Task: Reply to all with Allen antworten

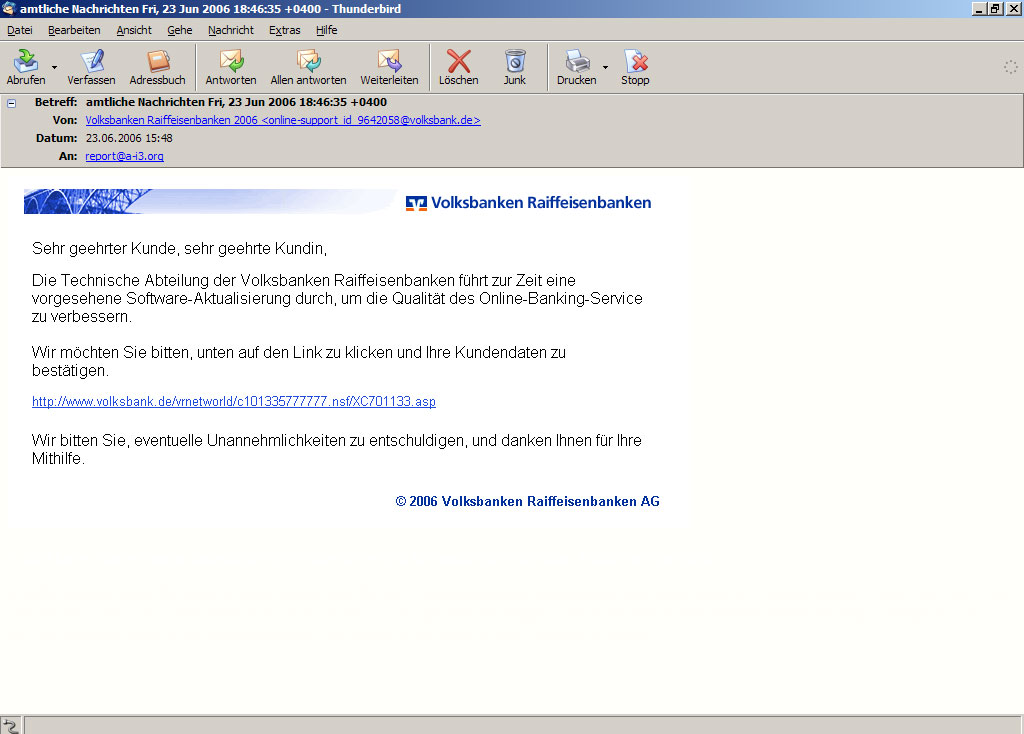Action: [308, 67]
